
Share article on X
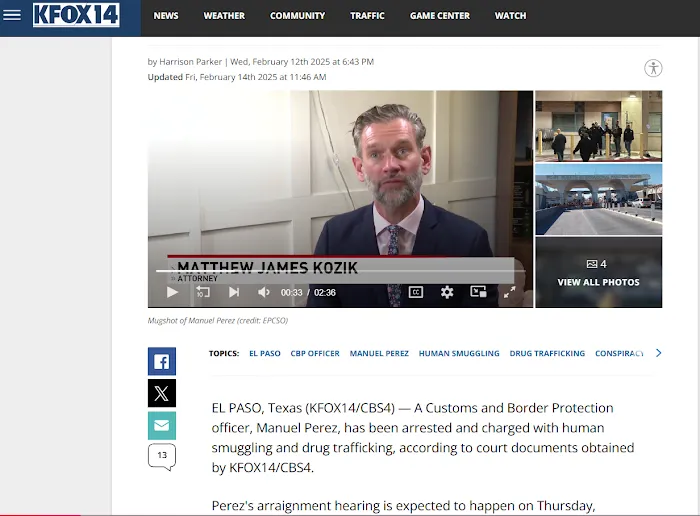pyautogui.click(x=162, y=393)
